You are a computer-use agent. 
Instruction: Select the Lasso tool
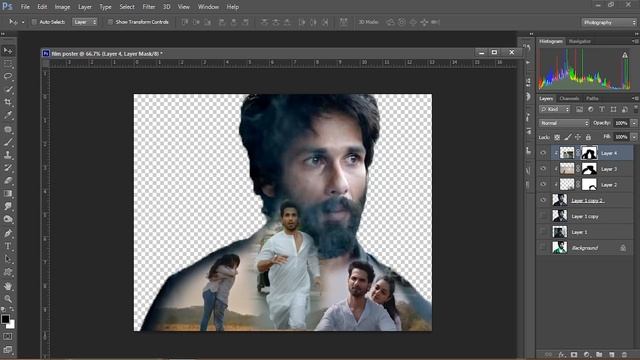(x=8, y=76)
